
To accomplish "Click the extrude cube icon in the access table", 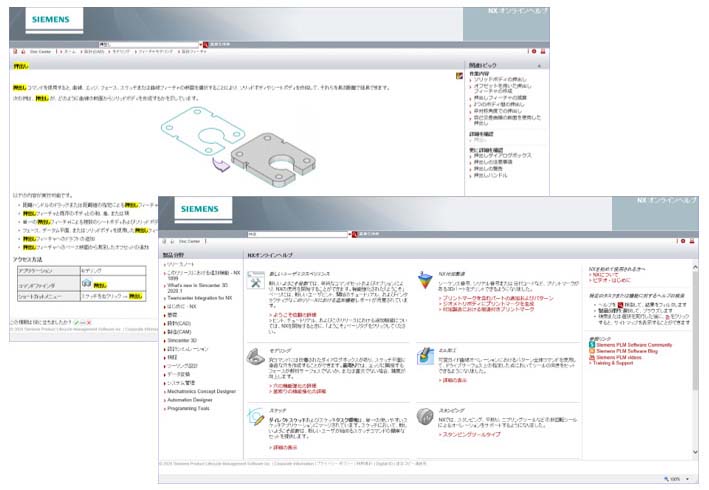I will pyautogui.click(x=86, y=283).
